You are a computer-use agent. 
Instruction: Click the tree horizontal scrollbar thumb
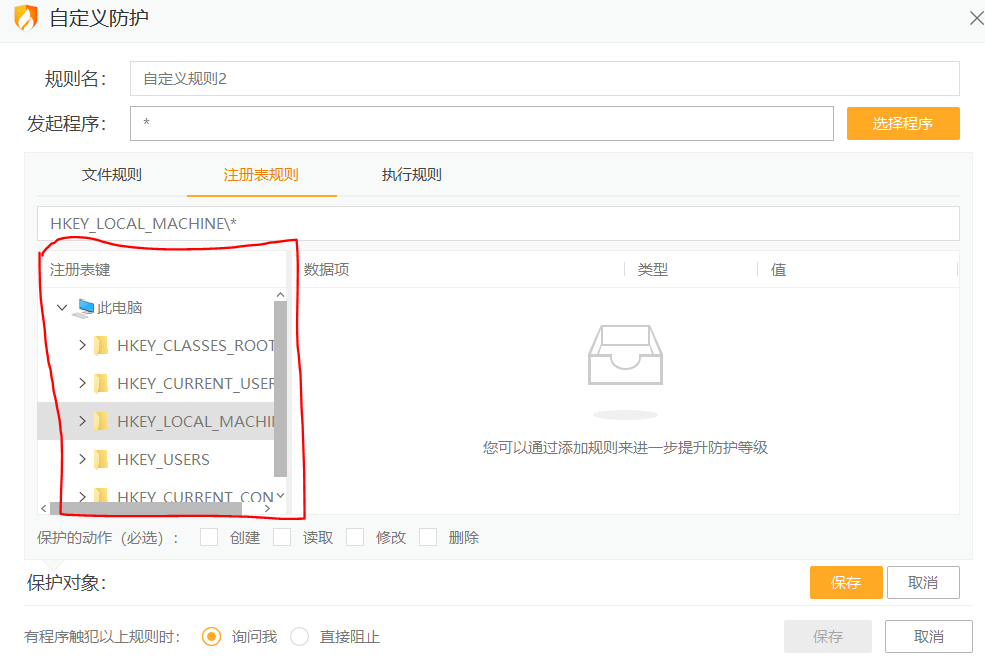pyautogui.click(x=146, y=508)
